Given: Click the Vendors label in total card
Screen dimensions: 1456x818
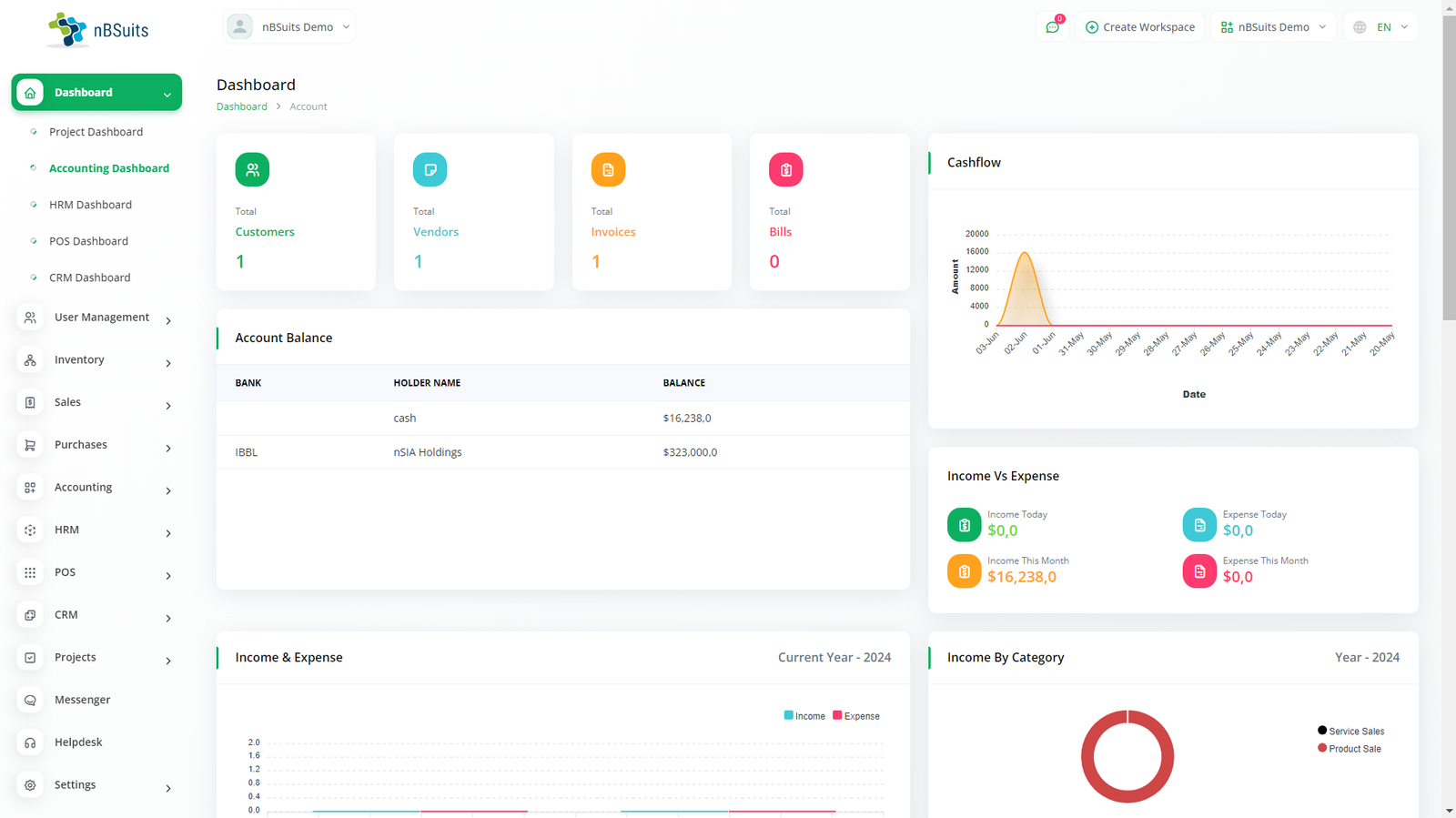Looking at the screenshot, I should (x=436, y=232).
